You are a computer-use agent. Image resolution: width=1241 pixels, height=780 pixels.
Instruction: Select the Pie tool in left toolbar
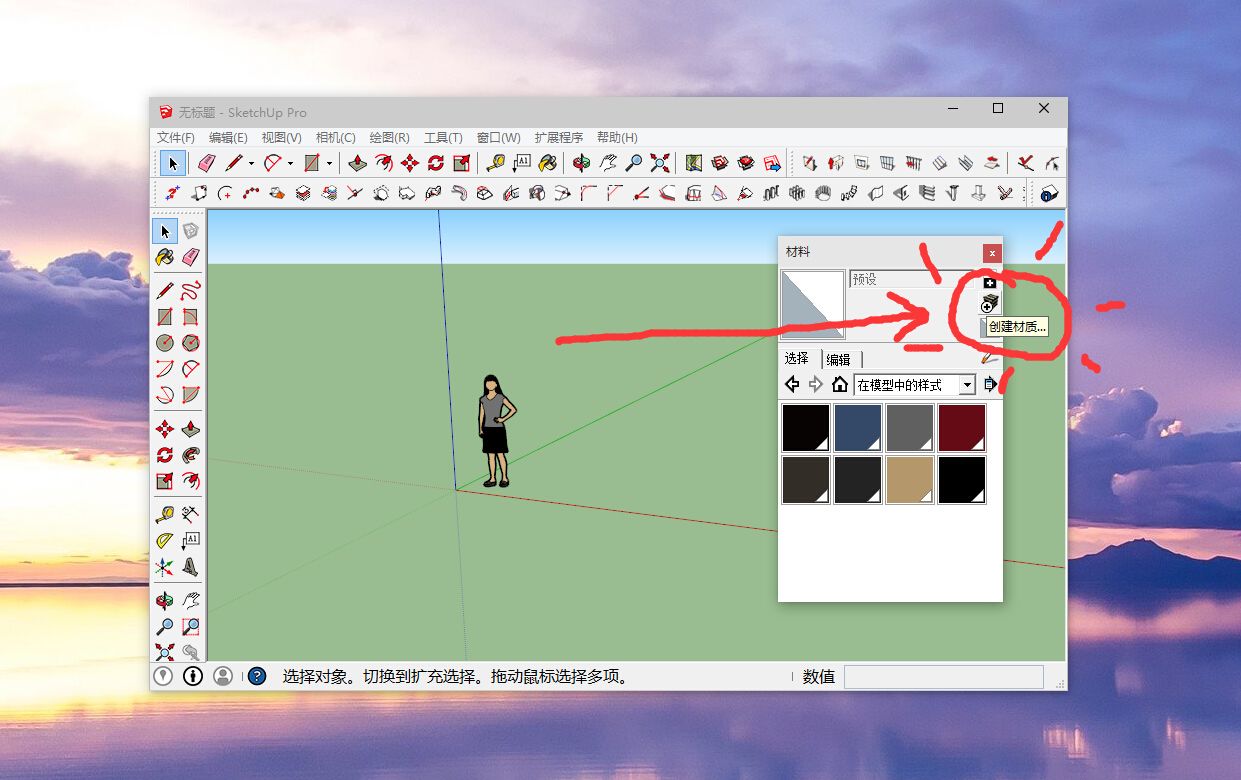(191, 394)
